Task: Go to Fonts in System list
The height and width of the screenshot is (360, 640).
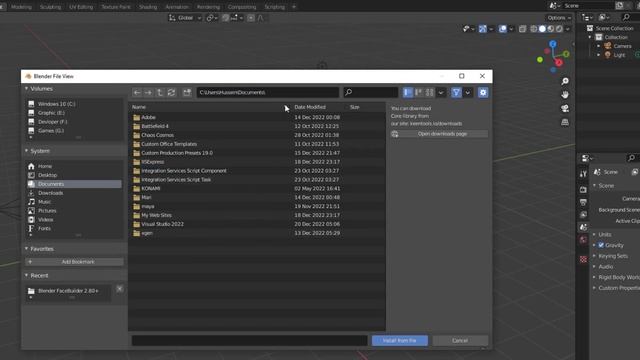Action: click(x=74, y=229)
